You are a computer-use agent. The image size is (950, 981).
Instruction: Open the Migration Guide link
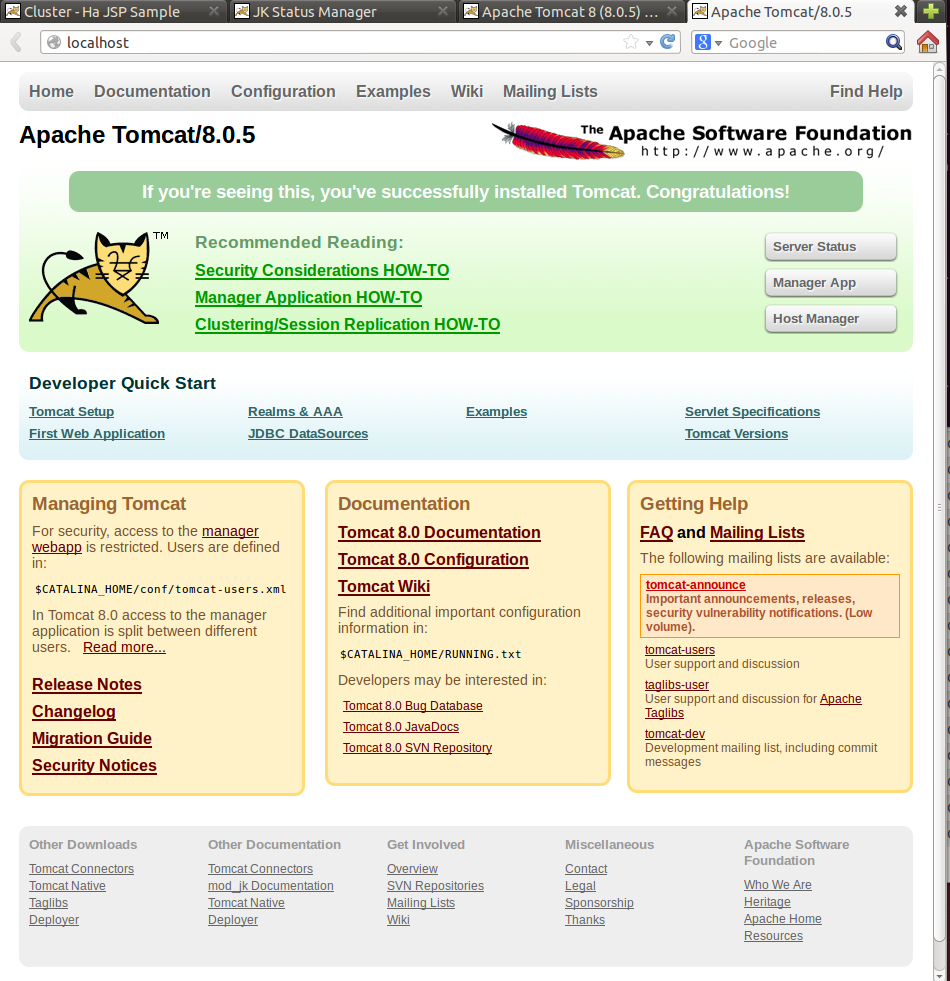pos(92,738)
